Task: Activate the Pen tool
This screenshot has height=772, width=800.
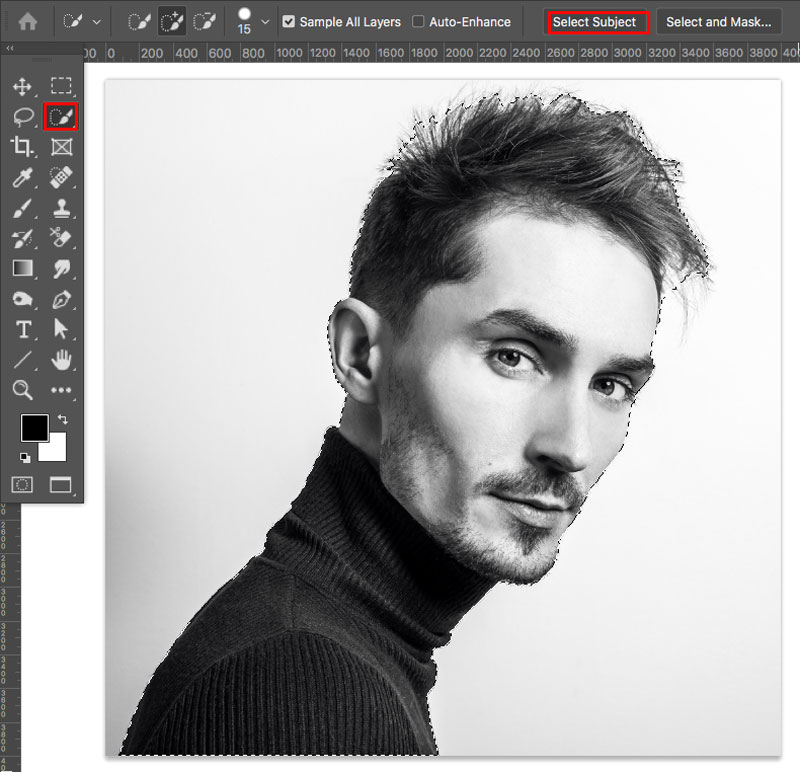Action: point(60,299)
